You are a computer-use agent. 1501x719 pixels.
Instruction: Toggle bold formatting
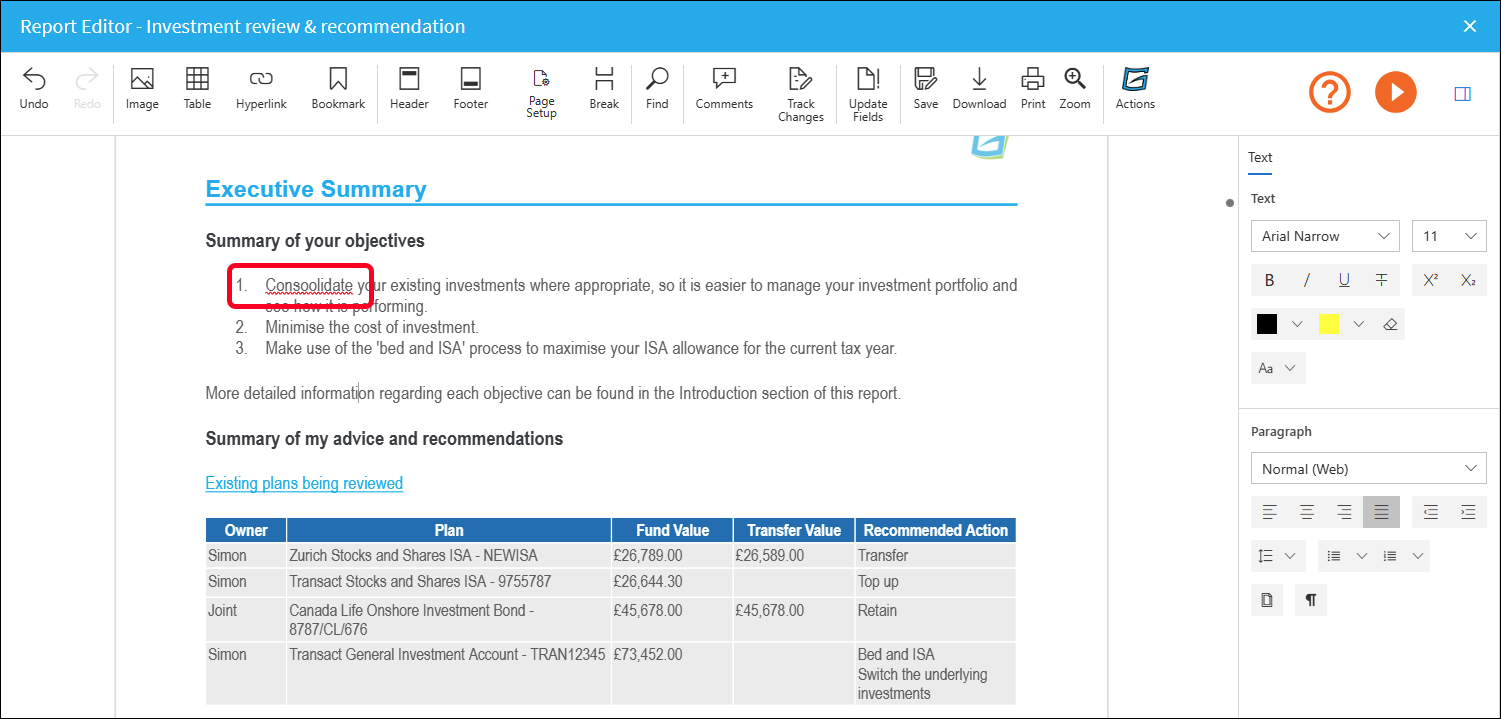[1269, 280]
